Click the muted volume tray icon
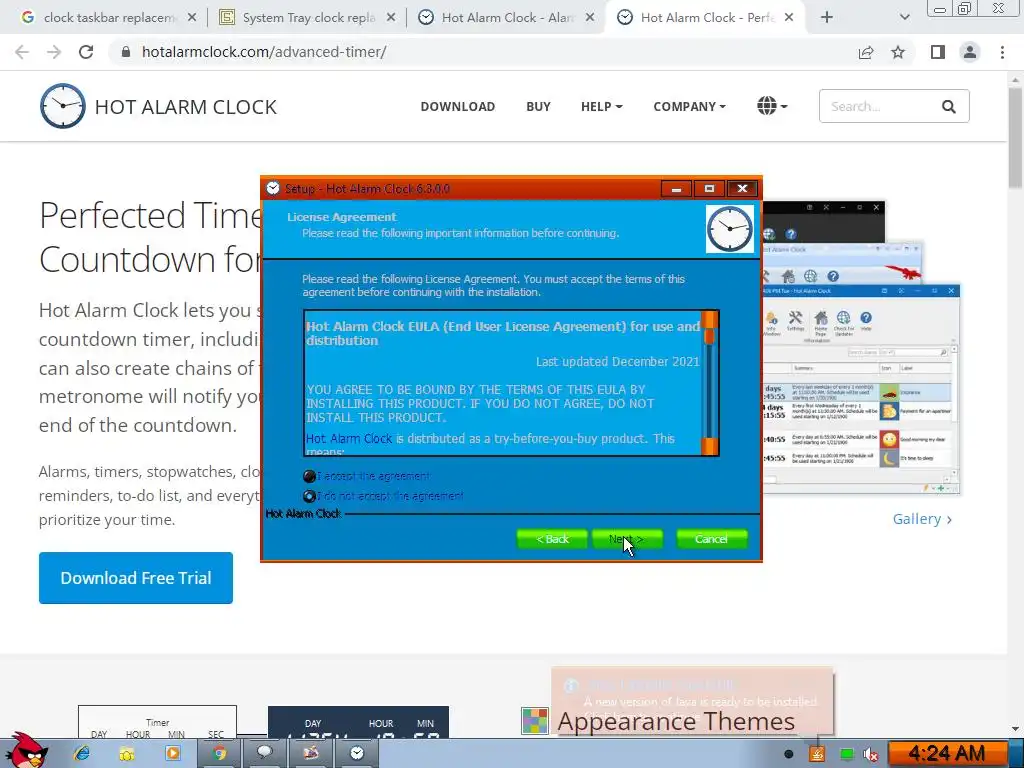The height and width of the screenshot is (768, 1024). coord(870,754)
